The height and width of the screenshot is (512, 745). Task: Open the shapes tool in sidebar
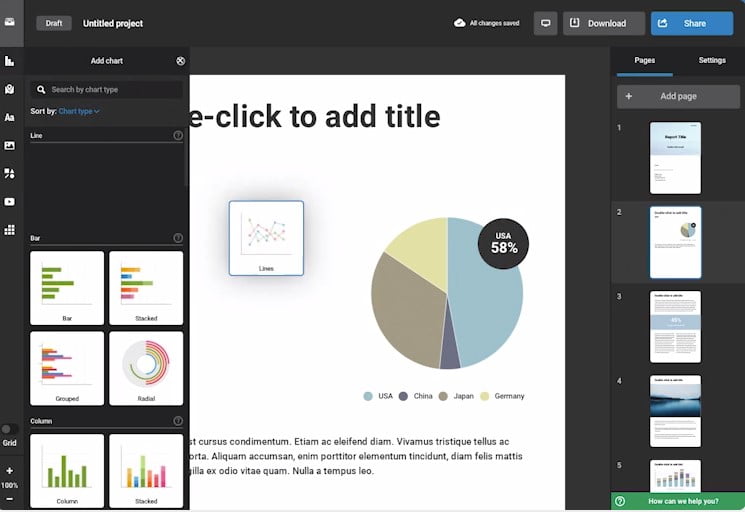(x=10, y=173)
